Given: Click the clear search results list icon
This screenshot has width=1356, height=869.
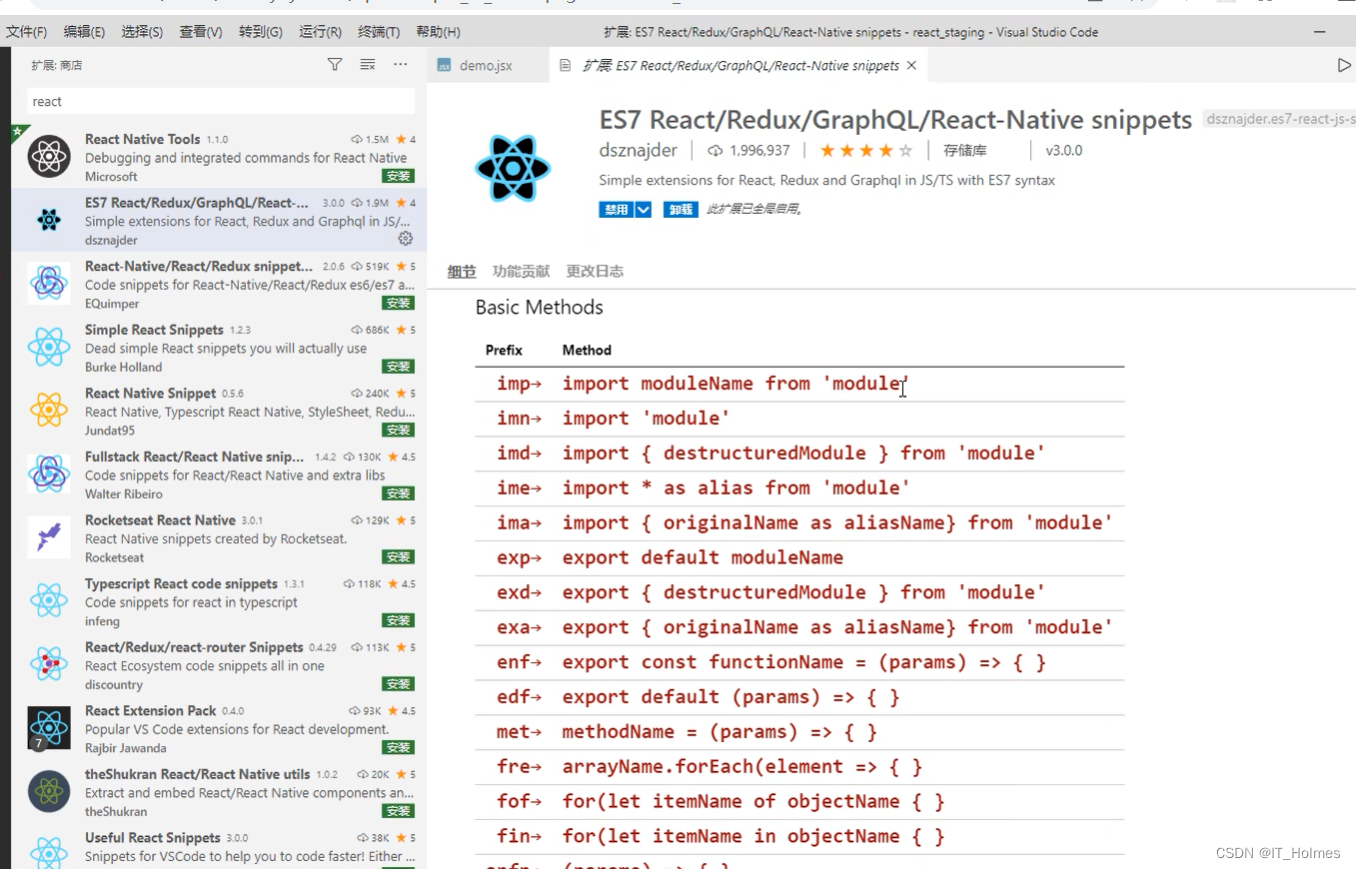Looking at the screenshot, I should pos(367,65).
